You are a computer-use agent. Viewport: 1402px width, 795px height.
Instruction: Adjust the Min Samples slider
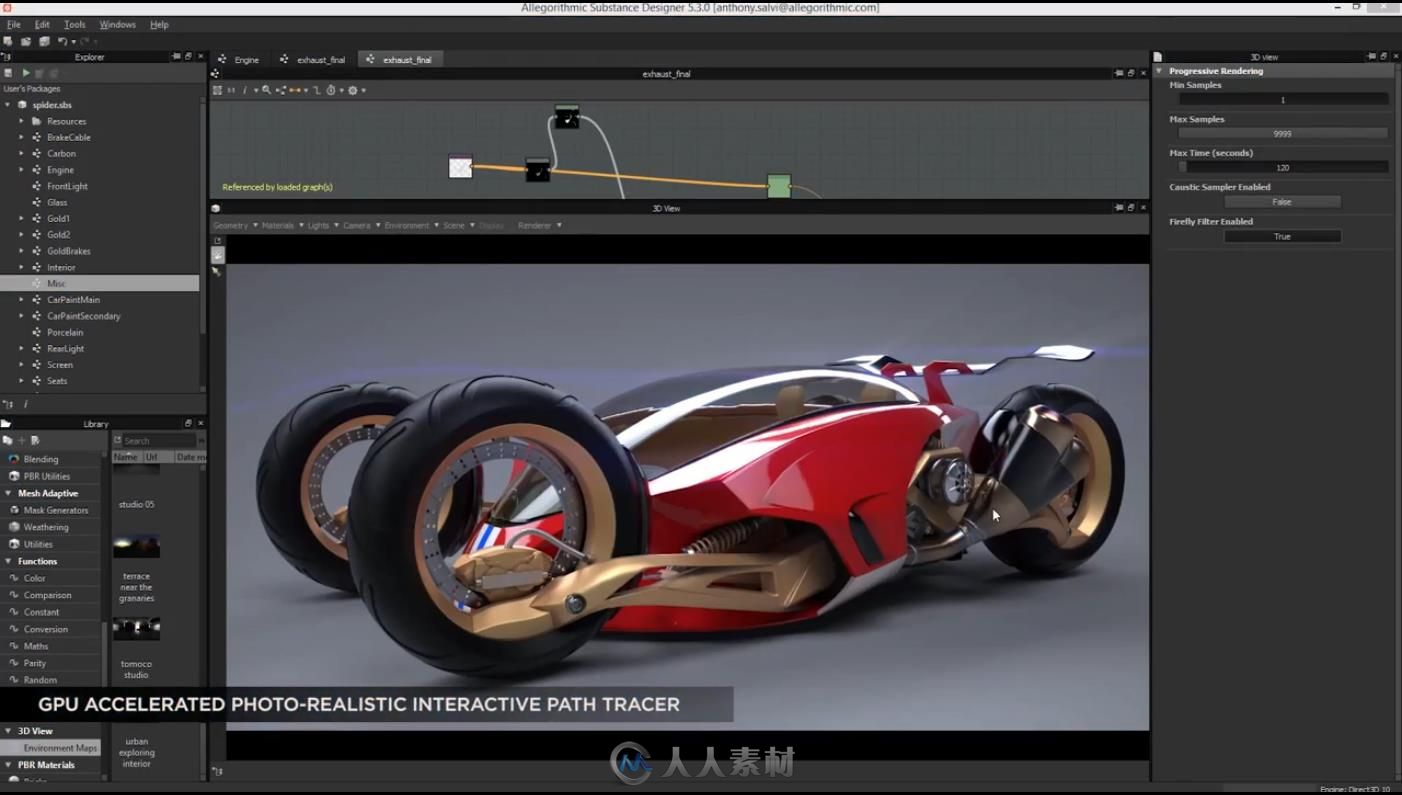tap(1283, 99)
